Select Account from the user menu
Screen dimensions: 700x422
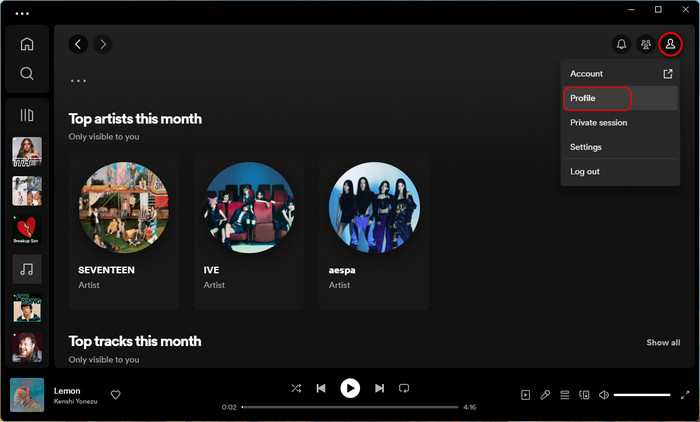(620, 74)
